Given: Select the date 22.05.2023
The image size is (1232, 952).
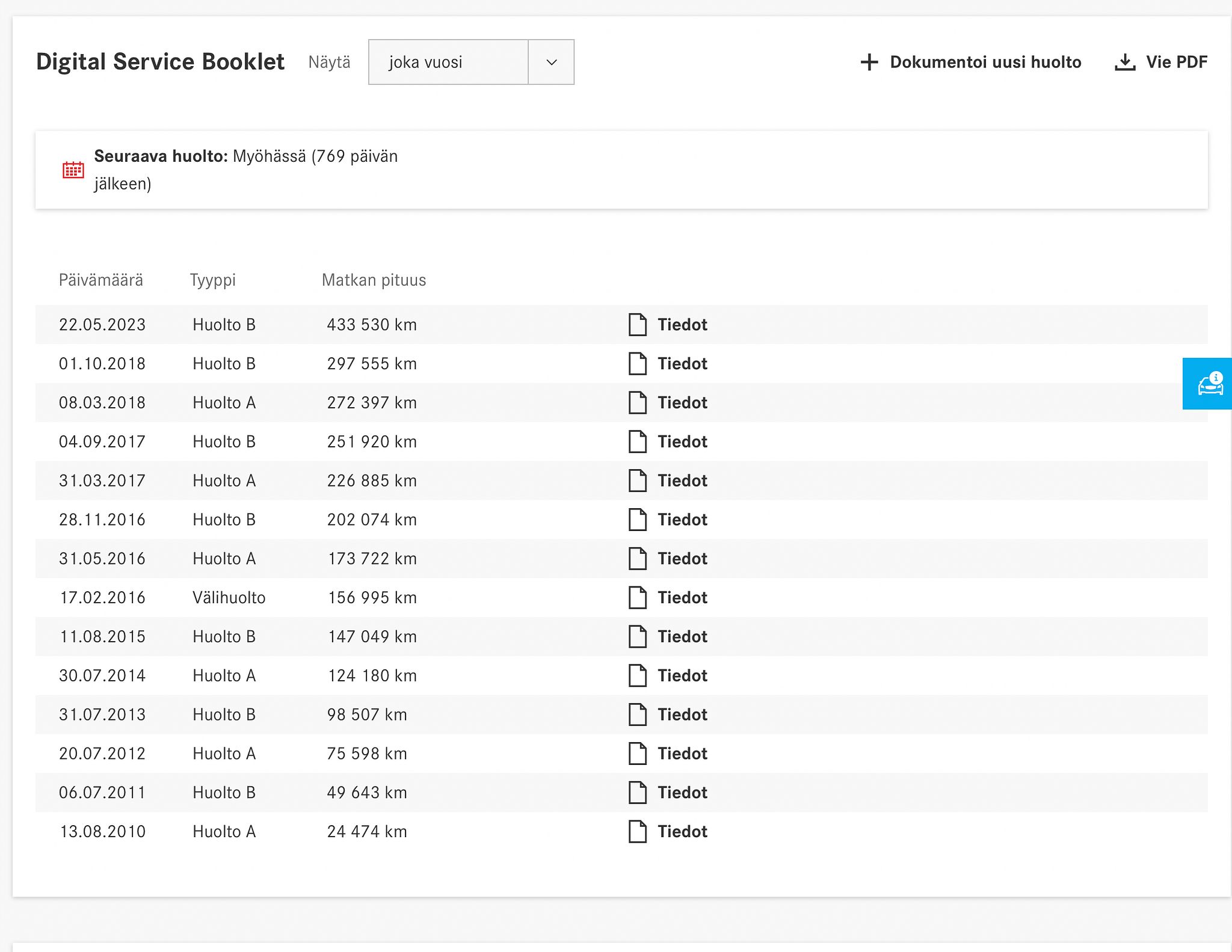Looking at the screenshot, I should tap(102, 325).
